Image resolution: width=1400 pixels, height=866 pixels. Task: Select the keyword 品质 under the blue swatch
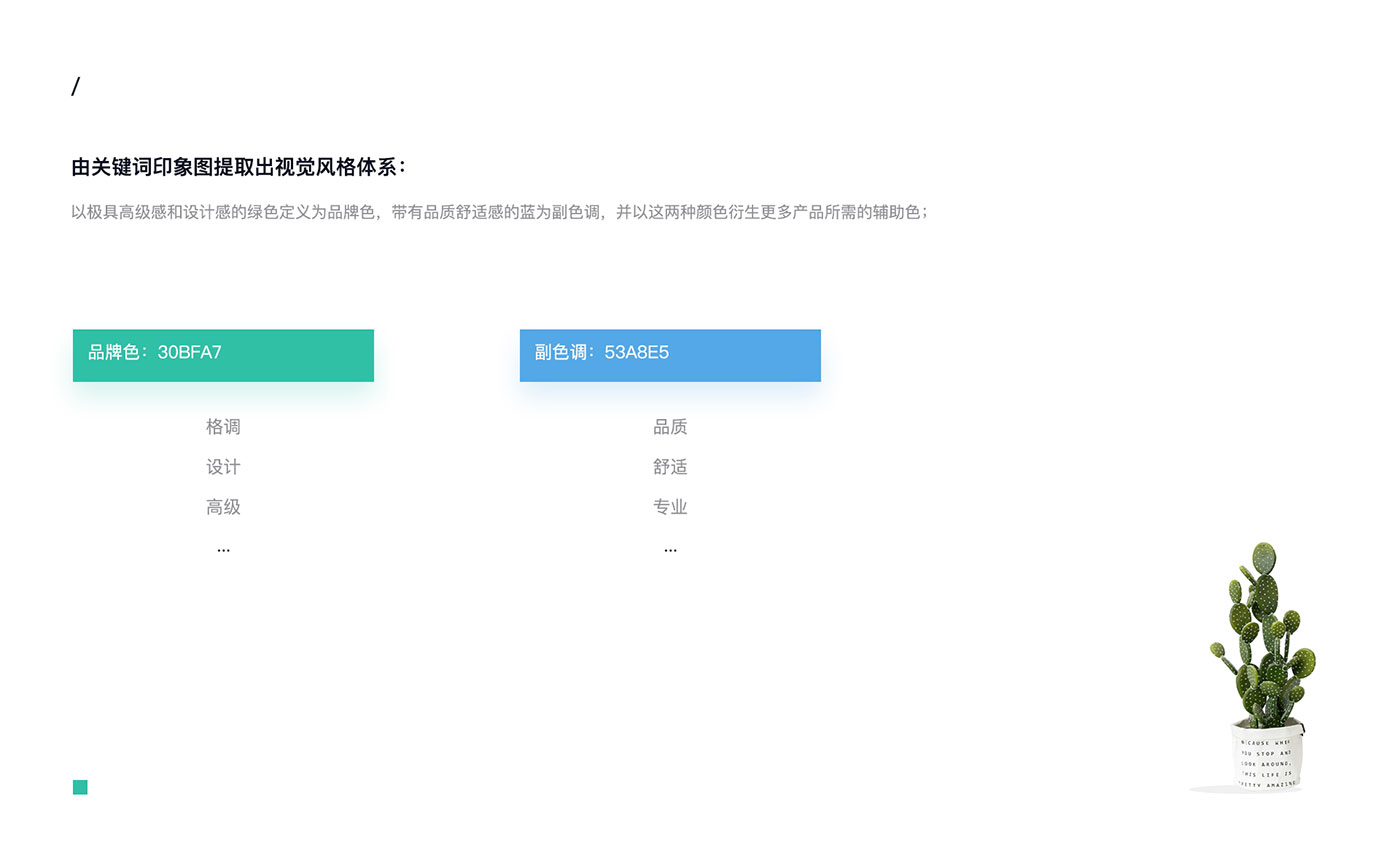(670, 427)
